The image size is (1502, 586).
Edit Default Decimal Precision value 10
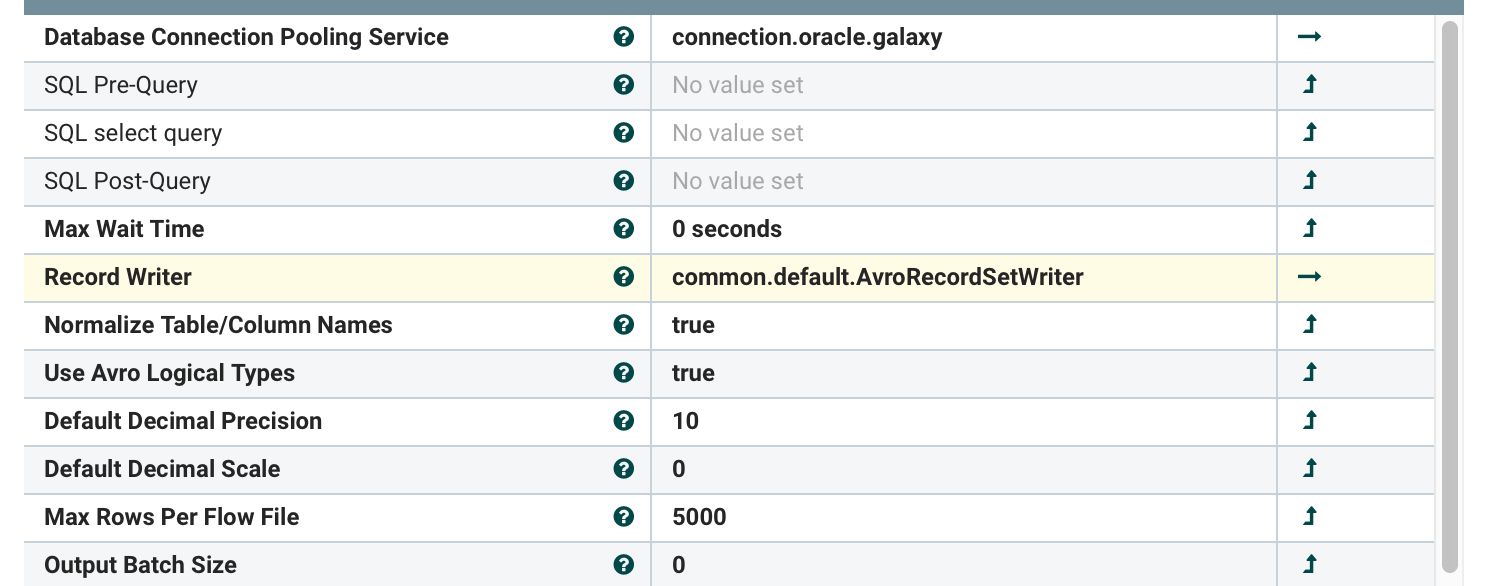pyautogui.click(x=964, y=421)
